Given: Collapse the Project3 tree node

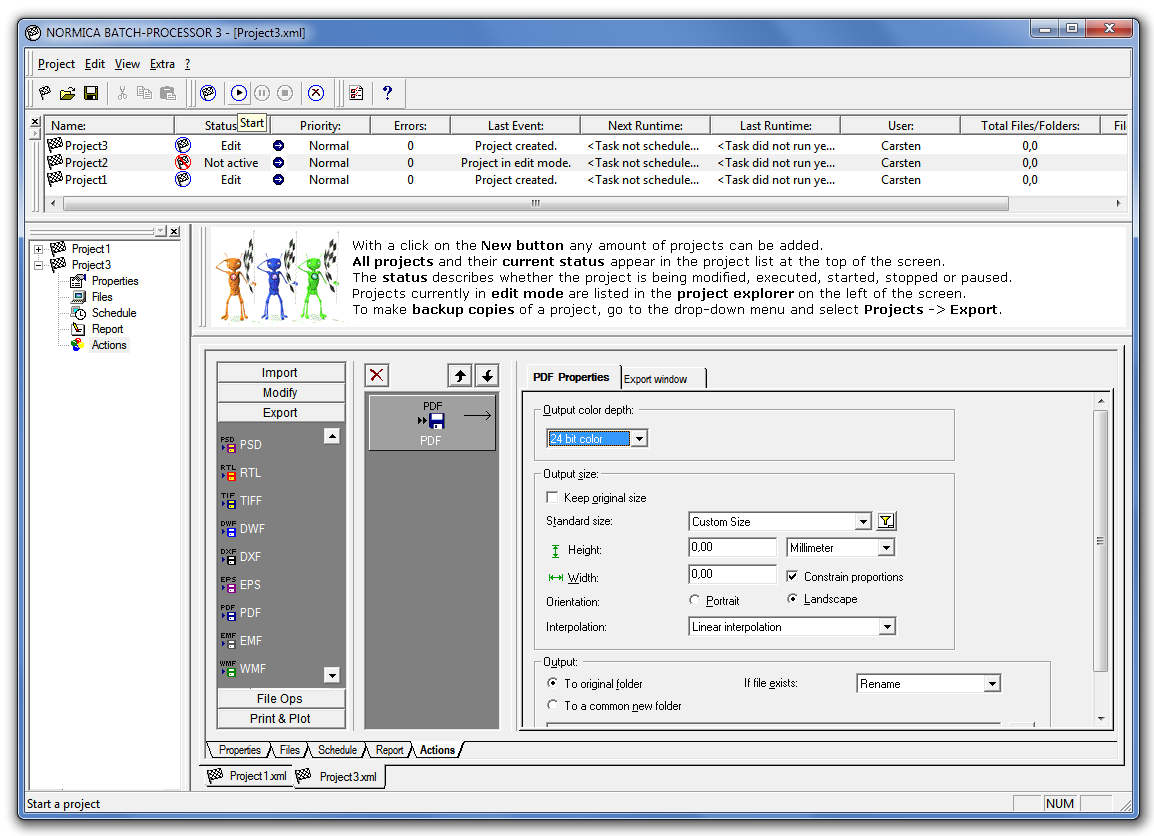Looking at the screenshot, I should [39, 265].
